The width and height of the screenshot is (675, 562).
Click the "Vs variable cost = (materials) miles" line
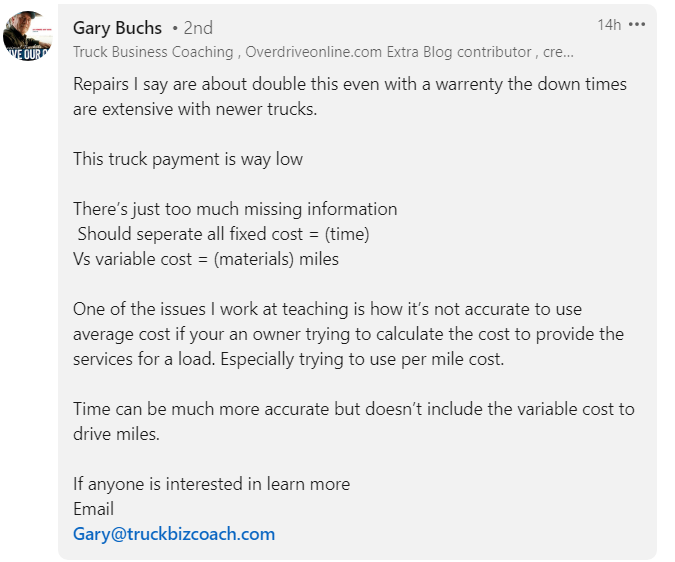click(206, 259)
